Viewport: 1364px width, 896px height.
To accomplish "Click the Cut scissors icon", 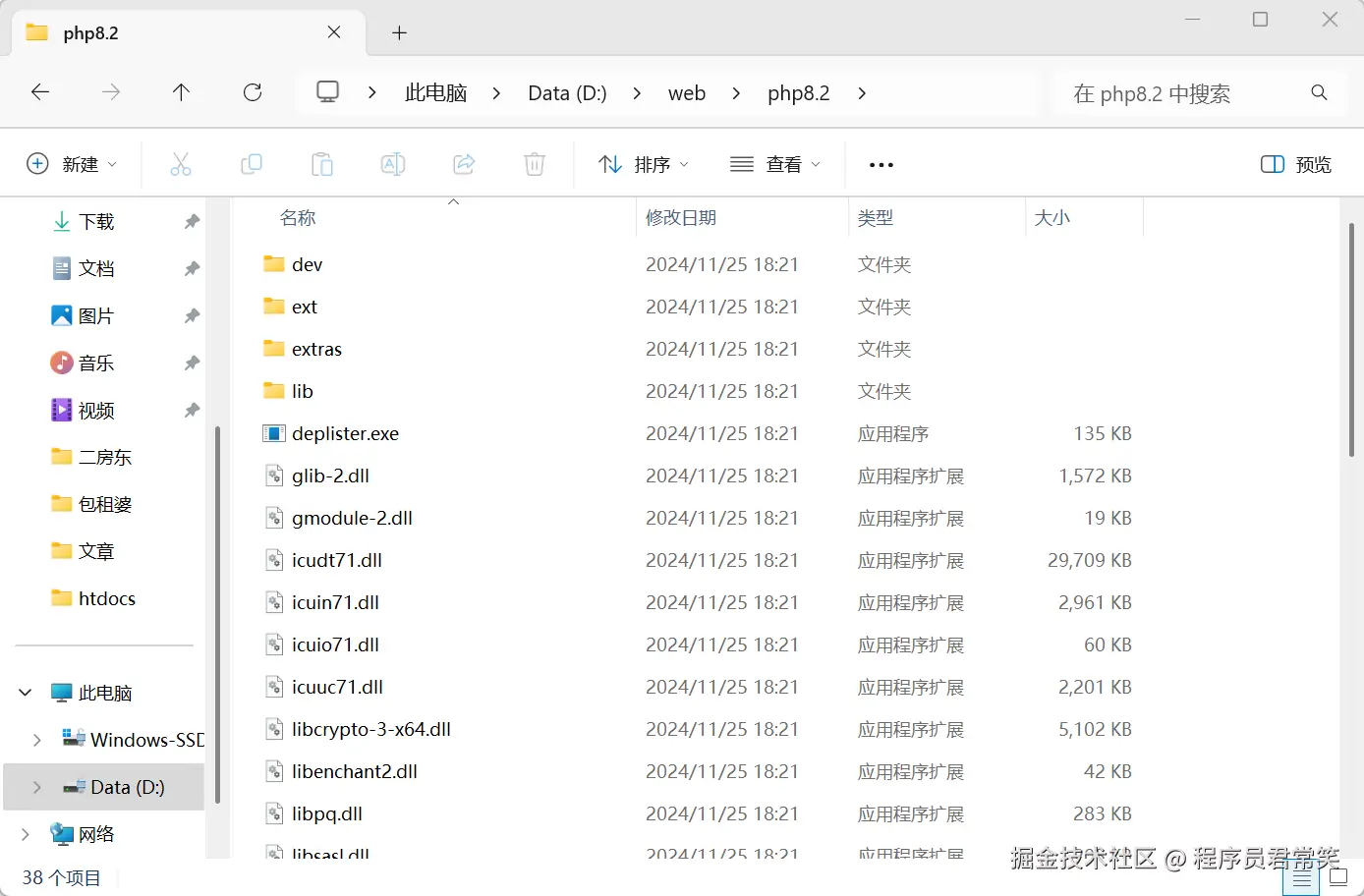I will point(181,164).
